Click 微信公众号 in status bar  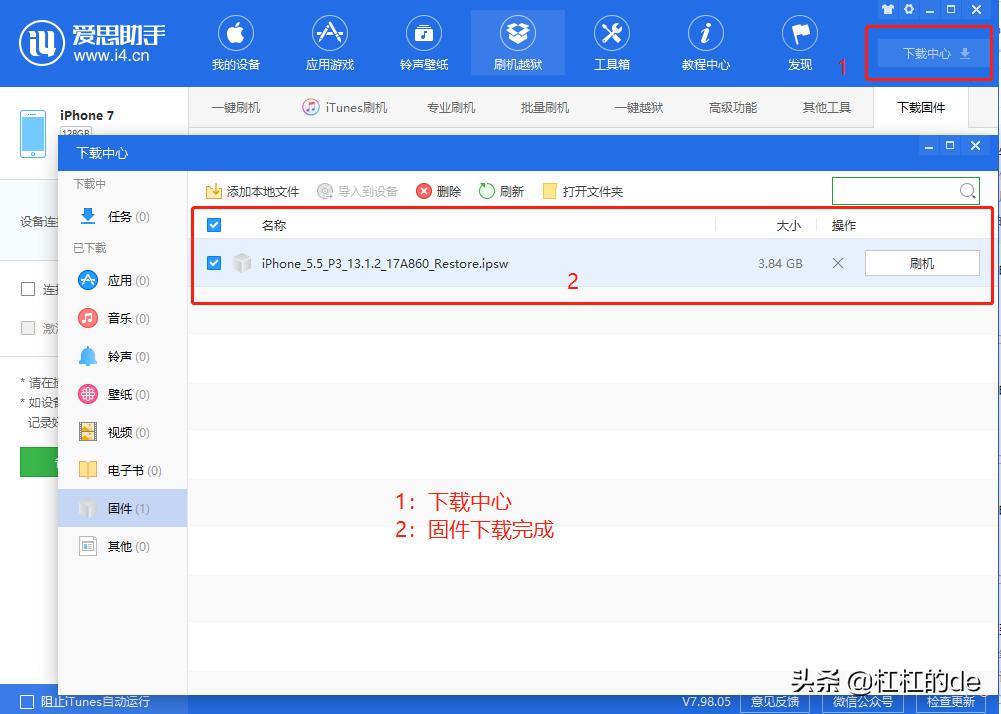pos(863,701)
